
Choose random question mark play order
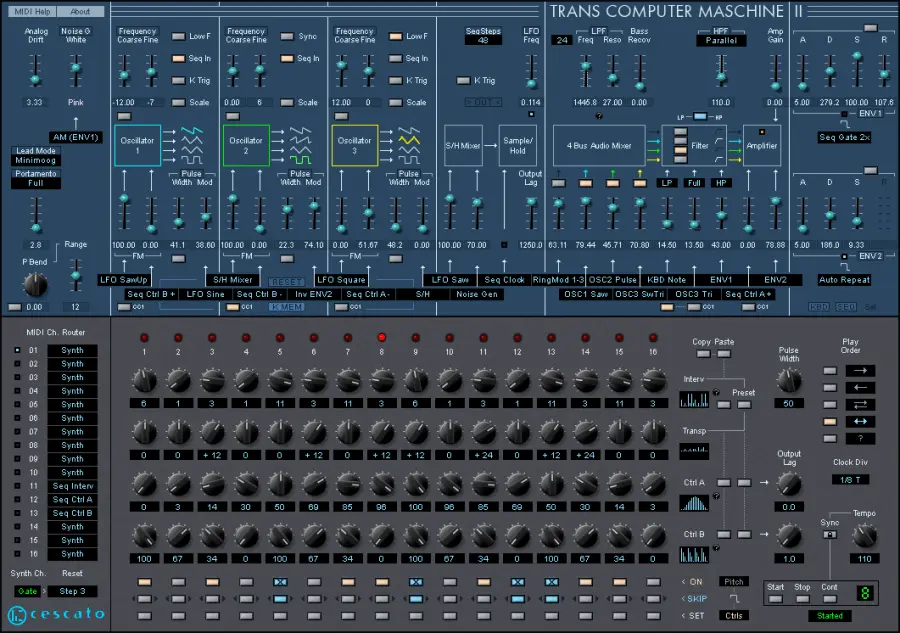point(860,438)
